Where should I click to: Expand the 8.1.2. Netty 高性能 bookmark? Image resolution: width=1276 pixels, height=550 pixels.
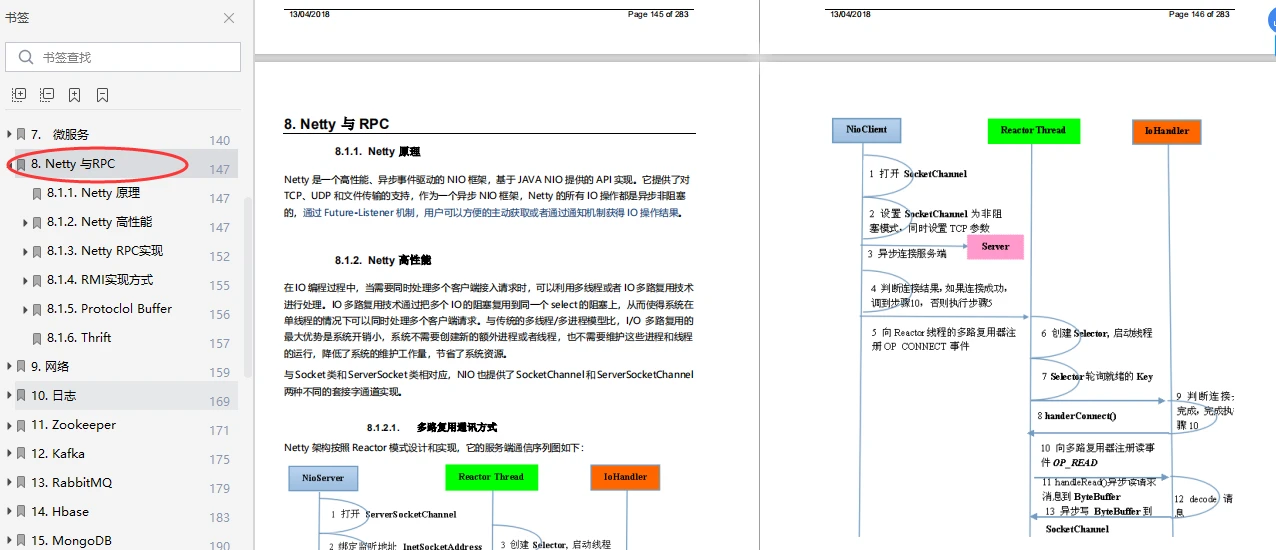click(x=25, y=222)
